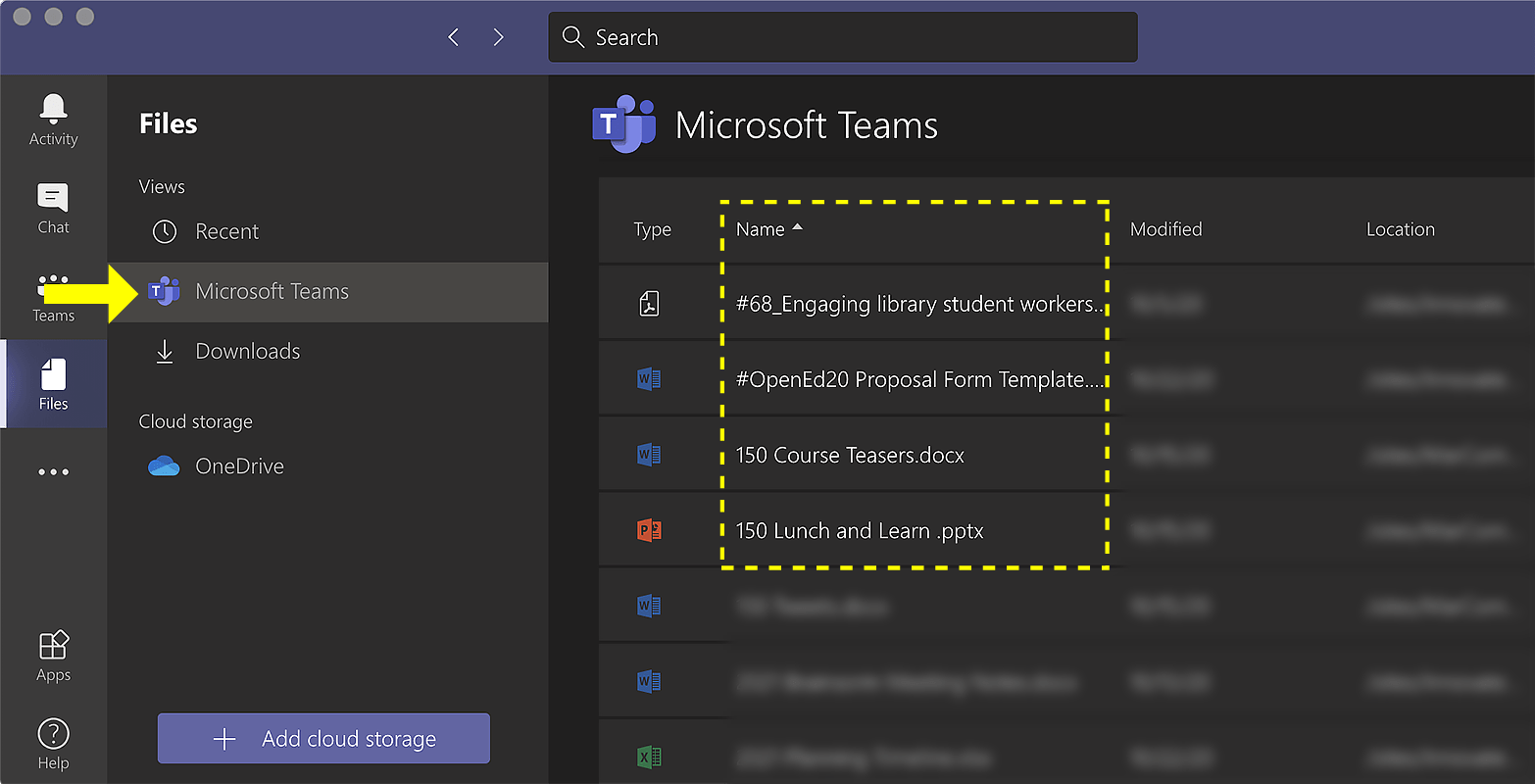
Task: Switch to the Recent view
Action: click(227, 231)
